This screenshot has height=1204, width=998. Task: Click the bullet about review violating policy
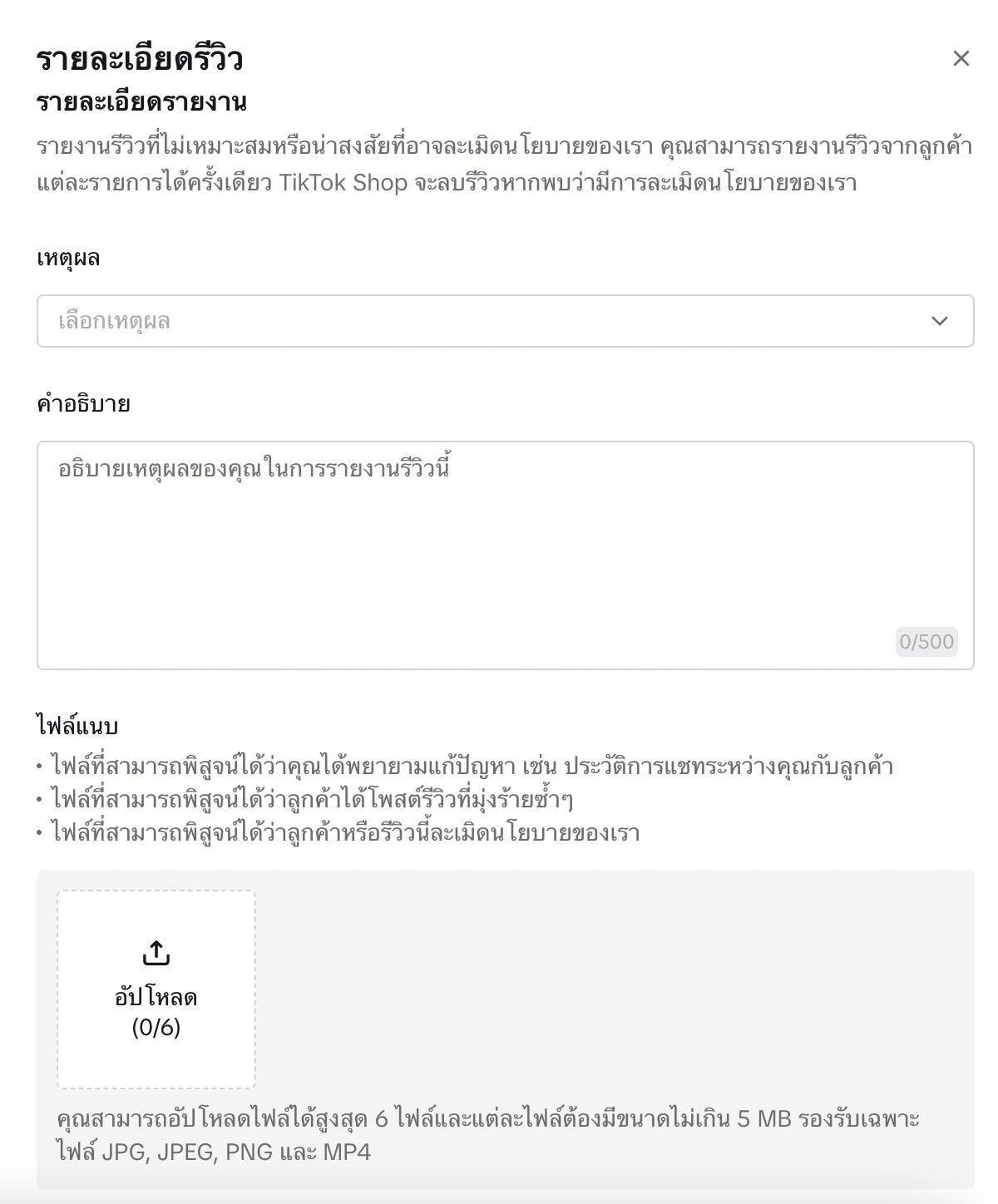[345, 833]
